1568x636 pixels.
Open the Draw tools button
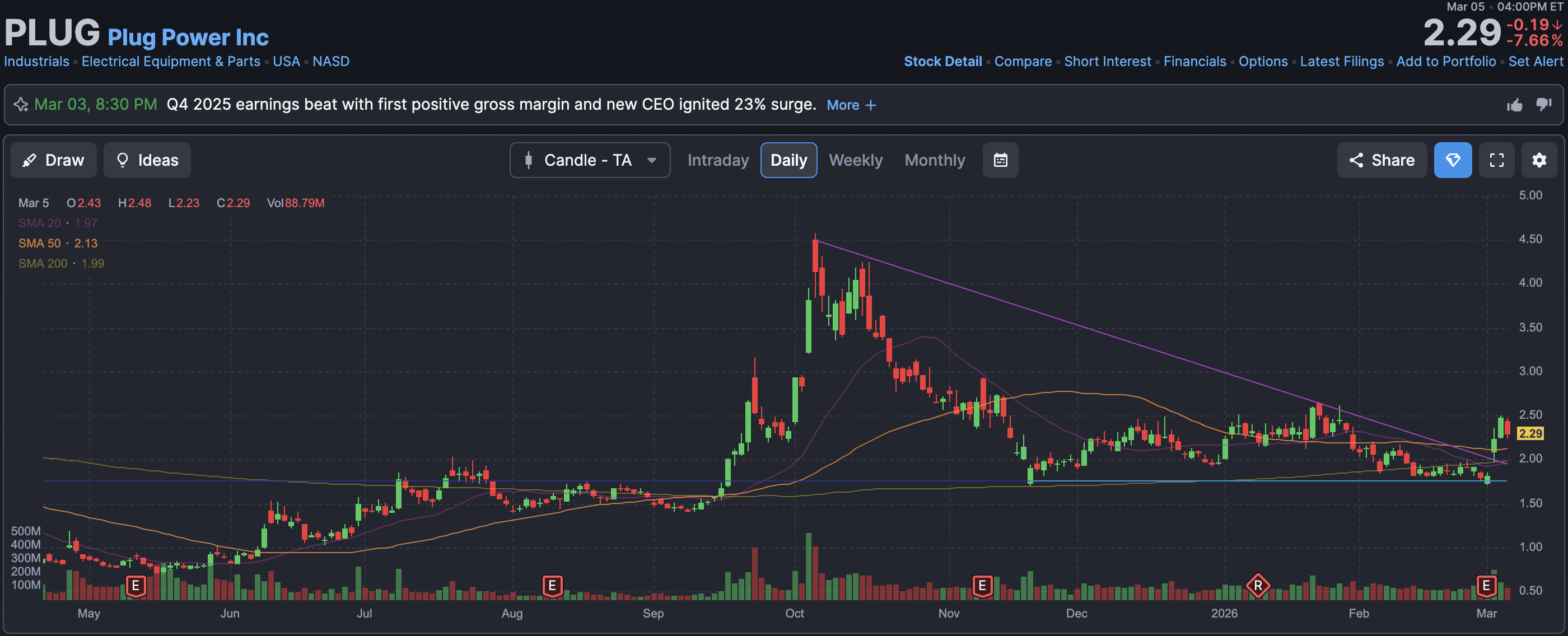click(x=54, y=160)
